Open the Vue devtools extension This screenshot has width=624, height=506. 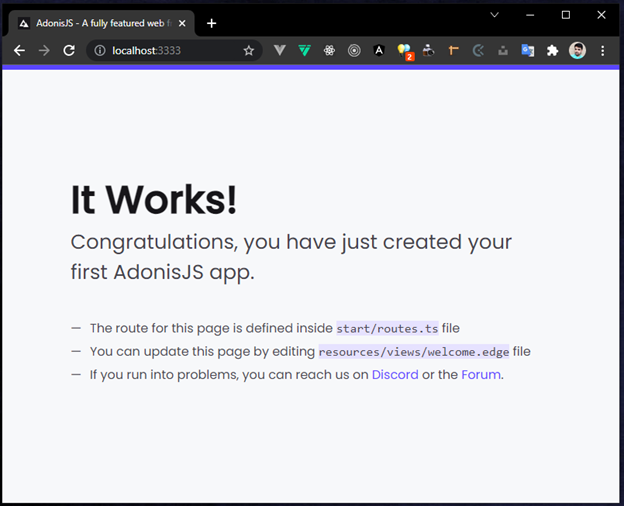280,51
